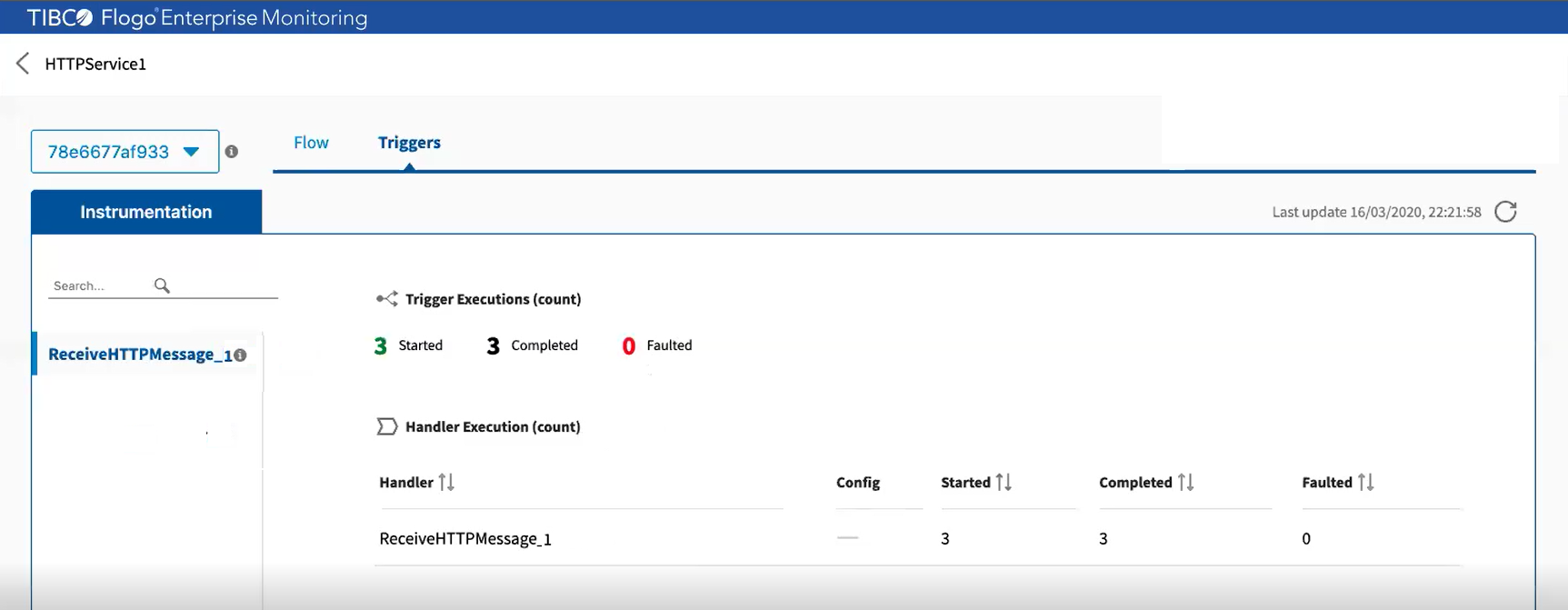This screenshot has width=1568, height=610.
Task: Select the Triggers tab
Action: [x=409, y=143]
